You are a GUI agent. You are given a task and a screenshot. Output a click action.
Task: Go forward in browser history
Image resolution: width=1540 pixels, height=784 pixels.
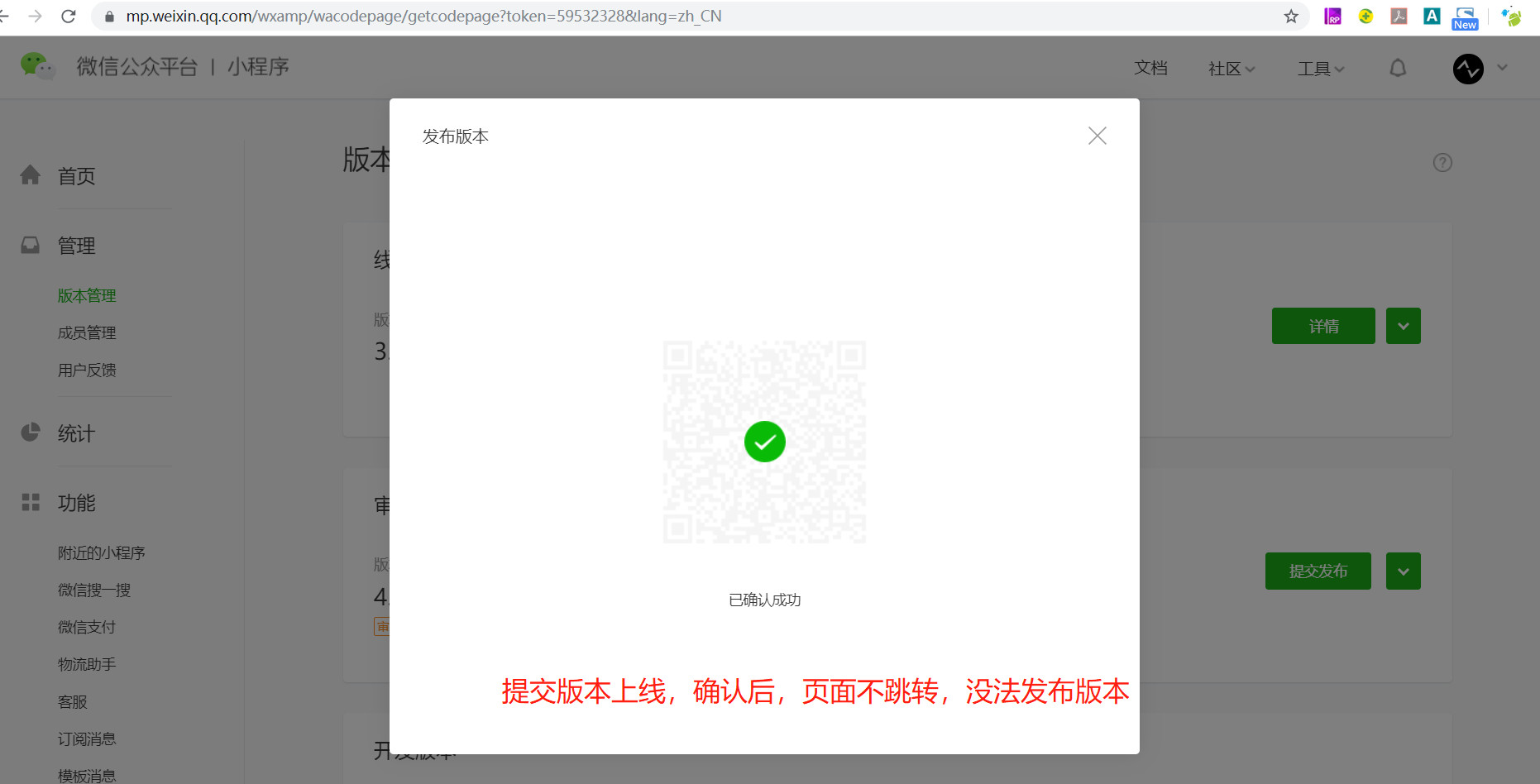click(35, 17)
